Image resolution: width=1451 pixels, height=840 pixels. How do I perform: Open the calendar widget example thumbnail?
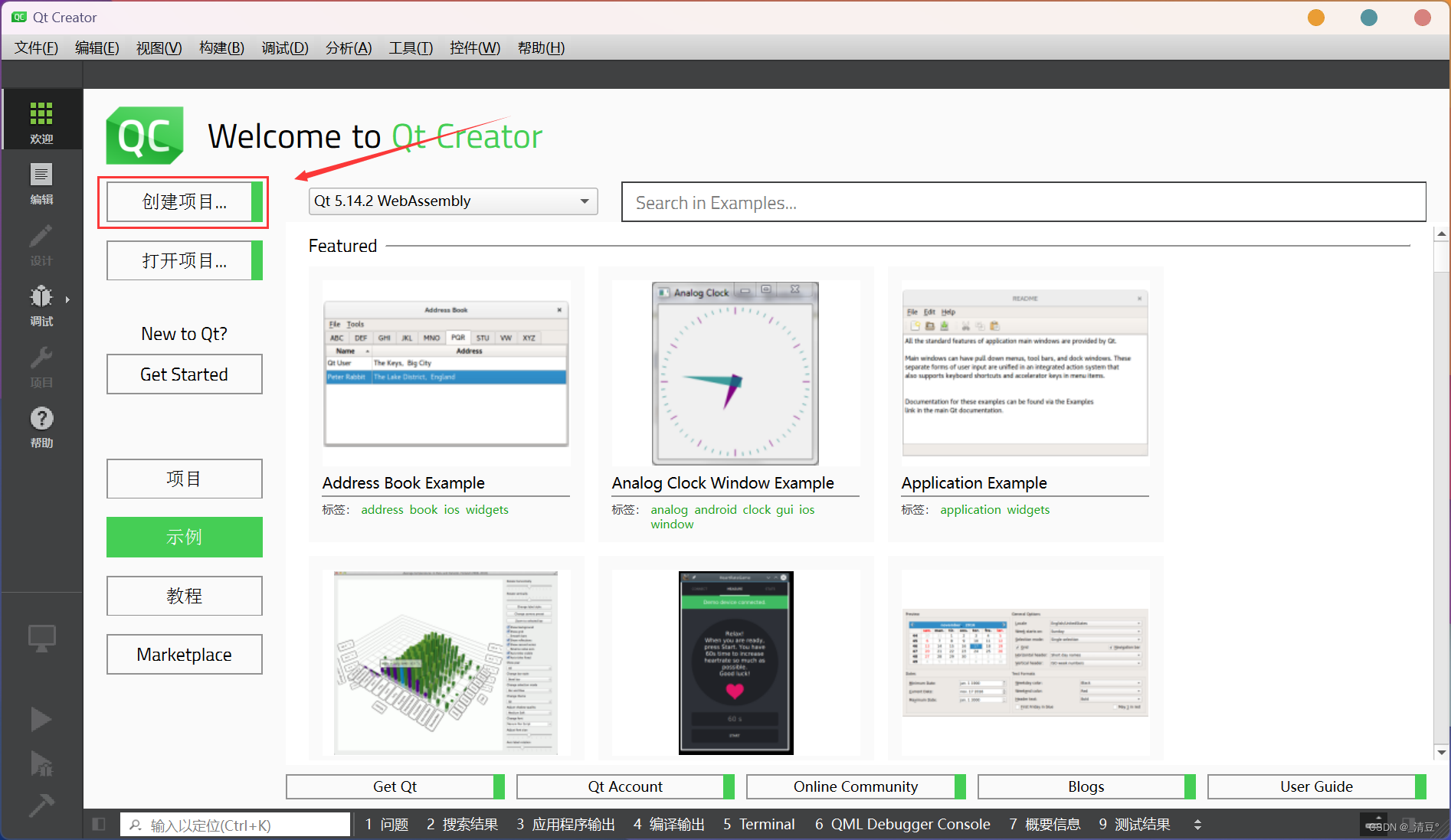[1025, 663]
